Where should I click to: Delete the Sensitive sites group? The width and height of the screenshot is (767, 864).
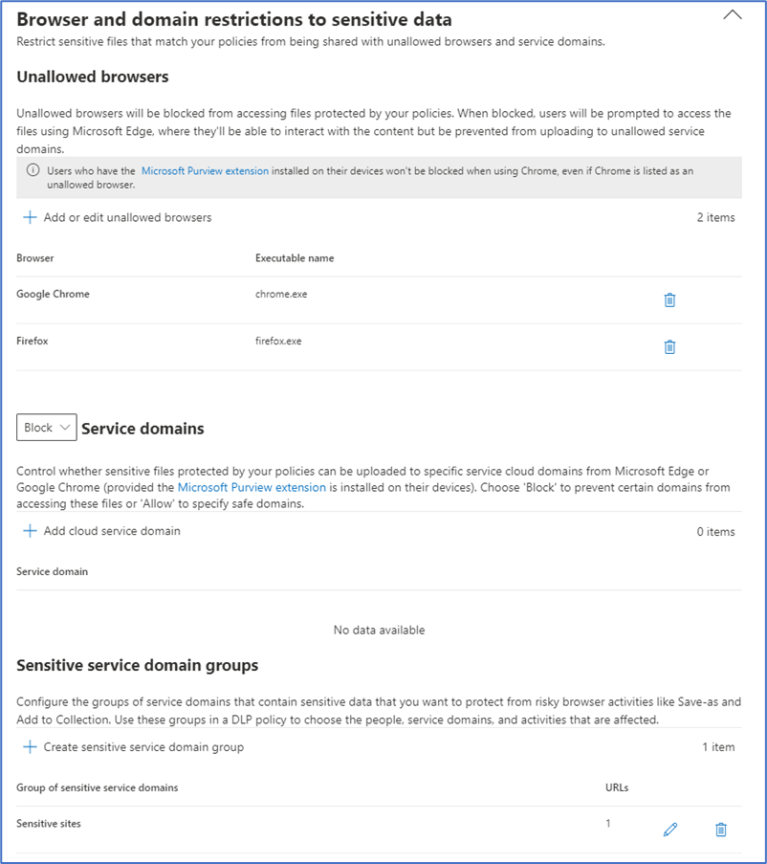click(x=719, y=829)
